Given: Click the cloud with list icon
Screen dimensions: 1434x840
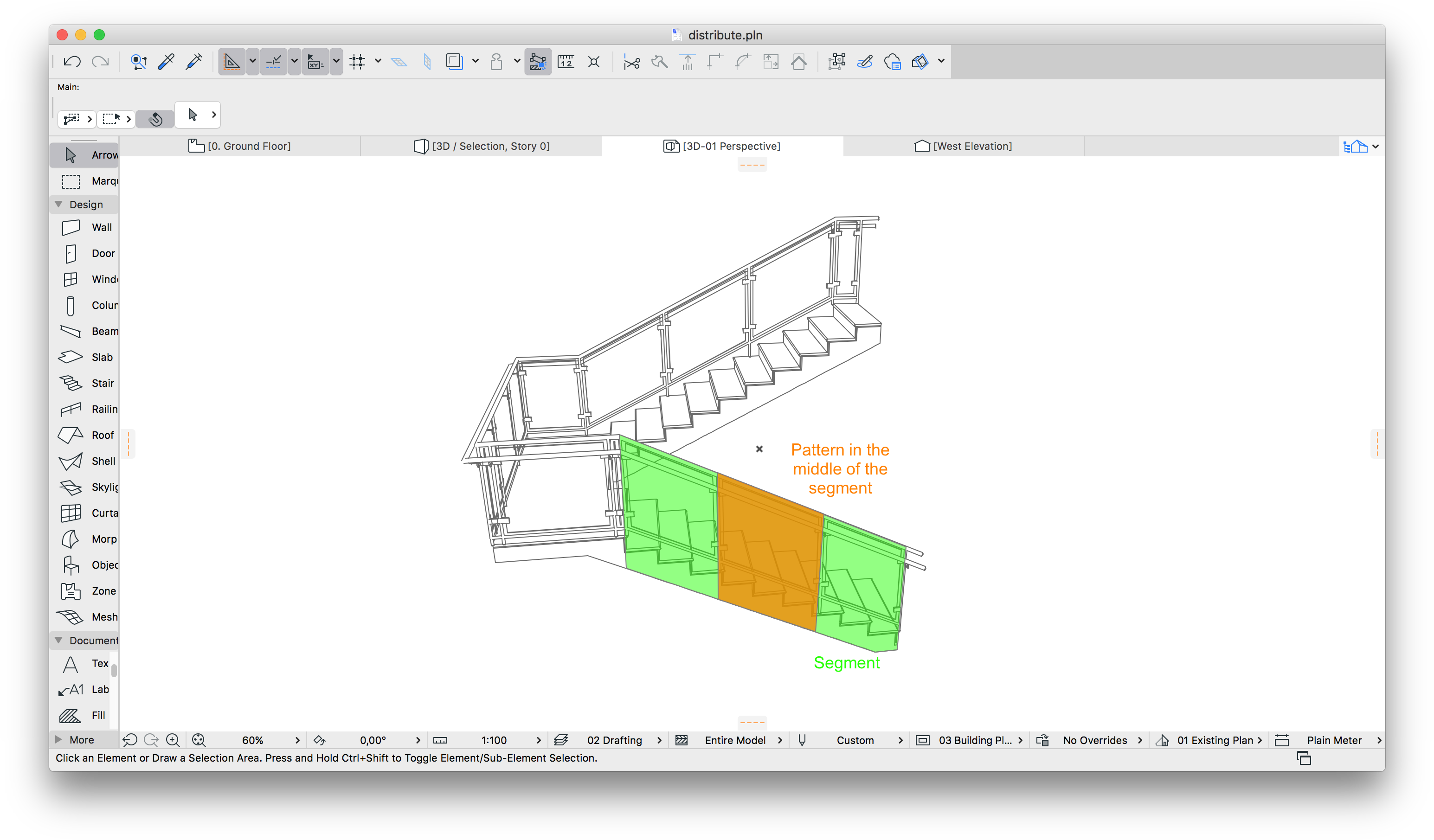Looking at the screenshot, I should 892,62.
